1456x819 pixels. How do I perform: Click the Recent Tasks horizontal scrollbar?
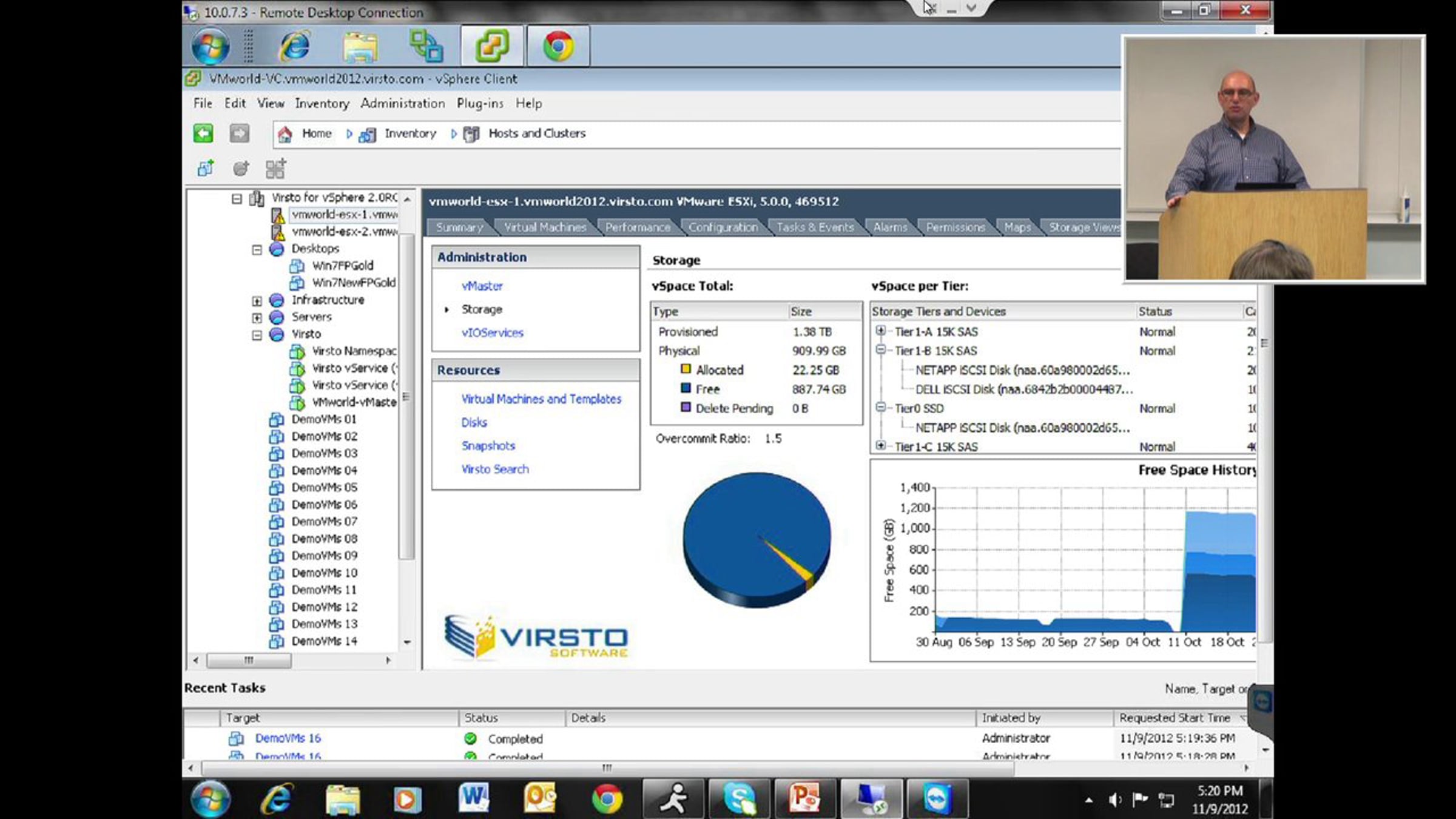607,768
